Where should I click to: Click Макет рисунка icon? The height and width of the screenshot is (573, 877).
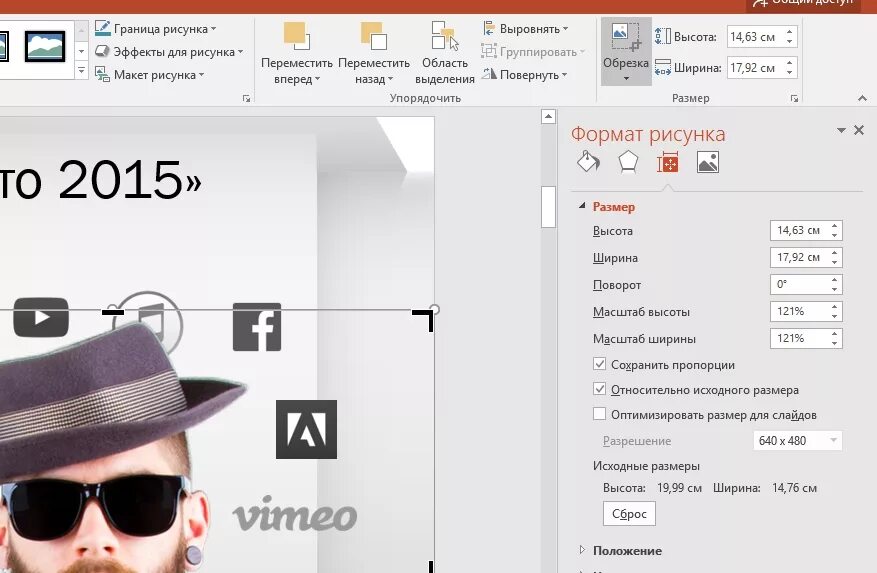[102, 74]
